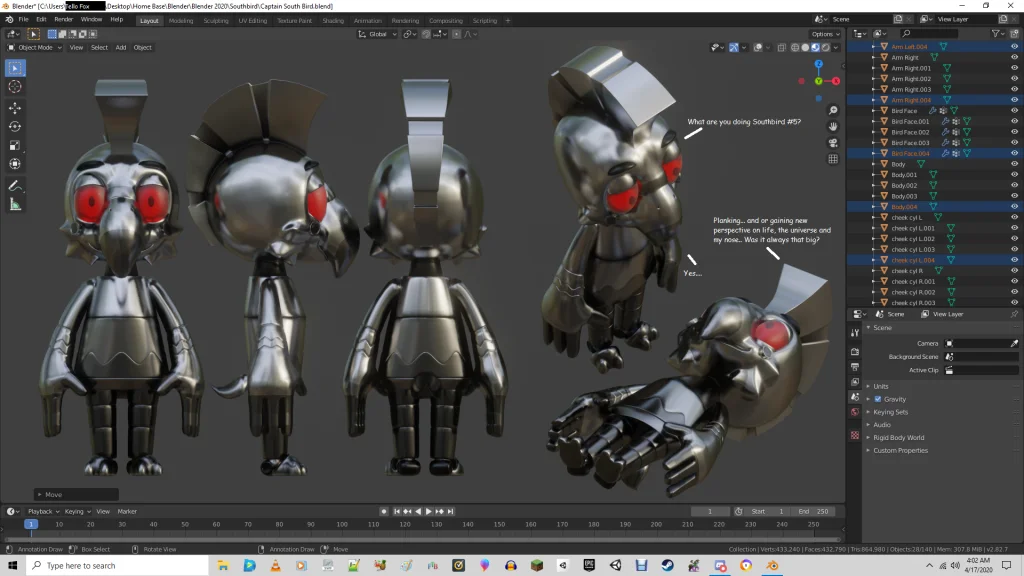This screenshot has width=1024, height=576.
Task: Hide Body.004 using its eye icon
Action: click(1014, 206)
